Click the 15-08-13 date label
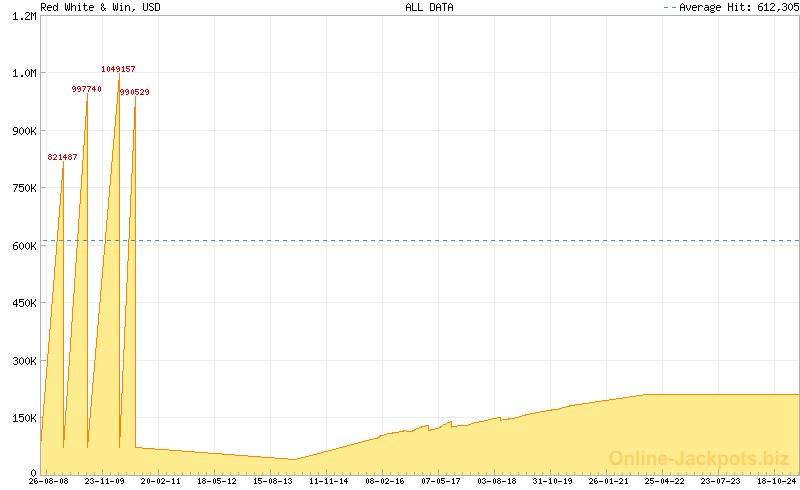The height and width of the screenshot is (490, 800). click(273, 481)
